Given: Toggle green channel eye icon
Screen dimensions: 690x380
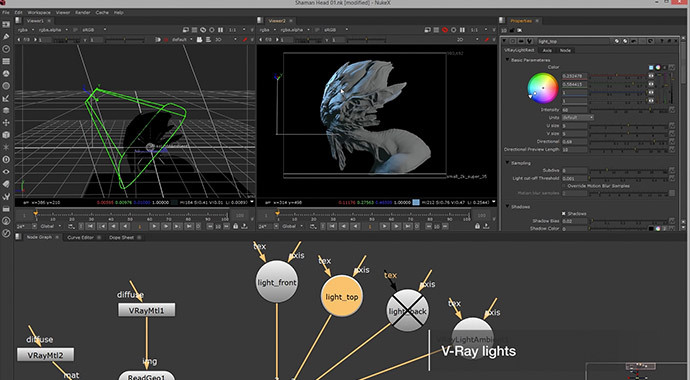Looking at the screenshot, I should pyautogui.click(x=651, y=84).
